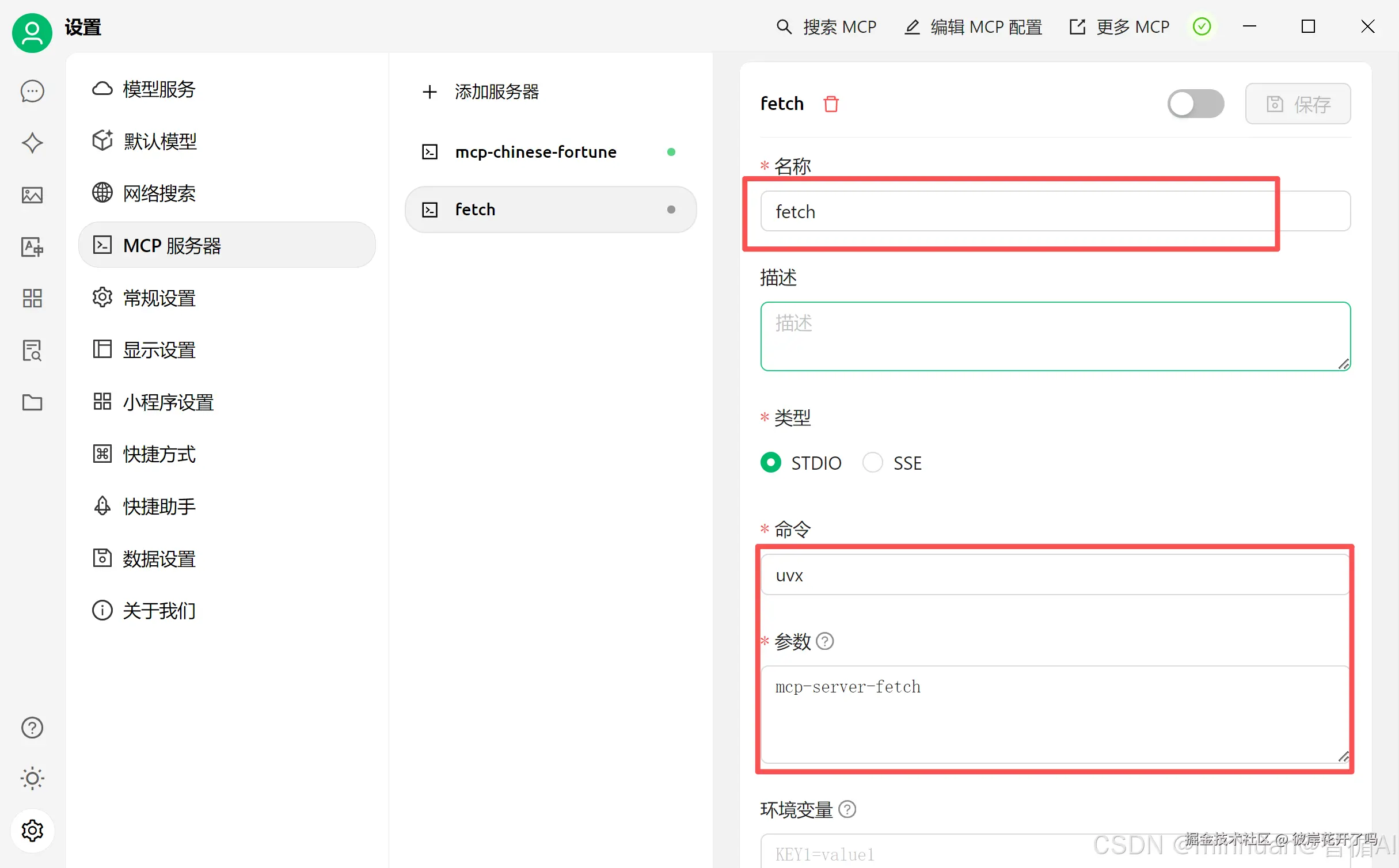Open the files folder sidebar icon
1399x868 pixels.
(x=32, y=402)
